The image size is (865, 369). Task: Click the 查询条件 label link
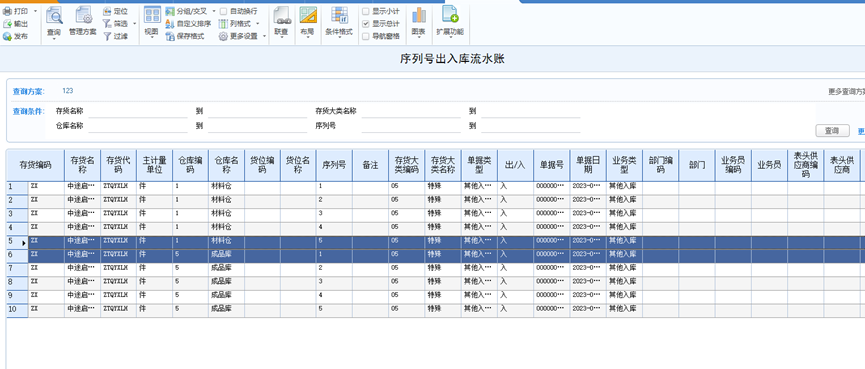tap(29, 111)
